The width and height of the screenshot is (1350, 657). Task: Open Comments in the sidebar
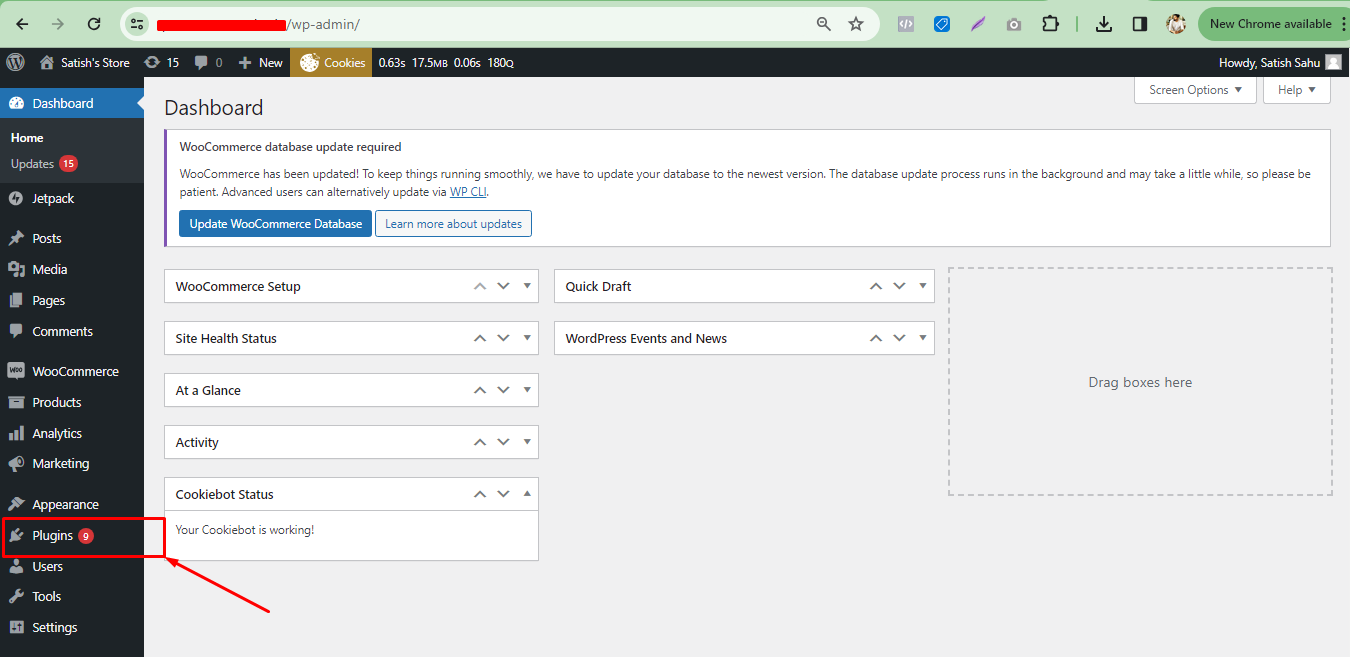72,331
